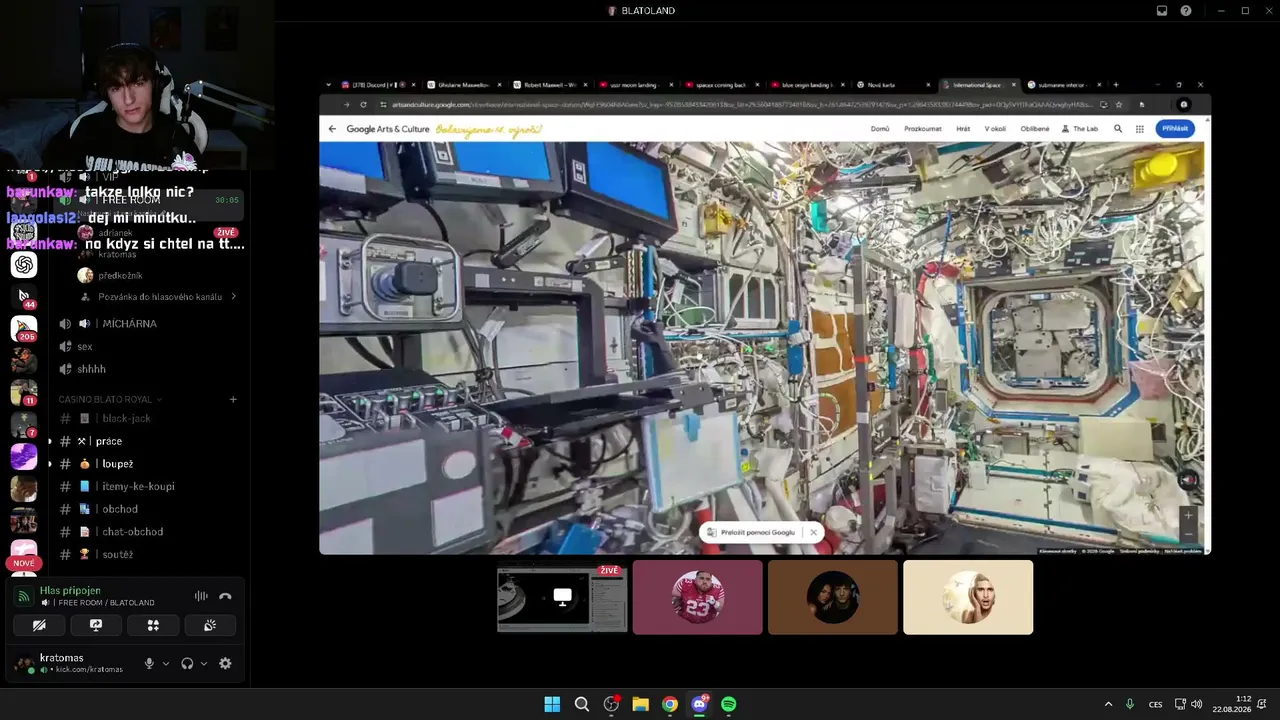Select the beige participant tile
This screenshot has height=720, width=1280.
[x=968, y=597]
